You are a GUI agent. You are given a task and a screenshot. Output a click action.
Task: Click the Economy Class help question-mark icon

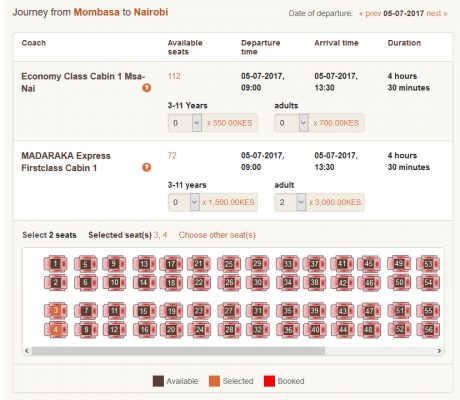(x=147, y=88)
